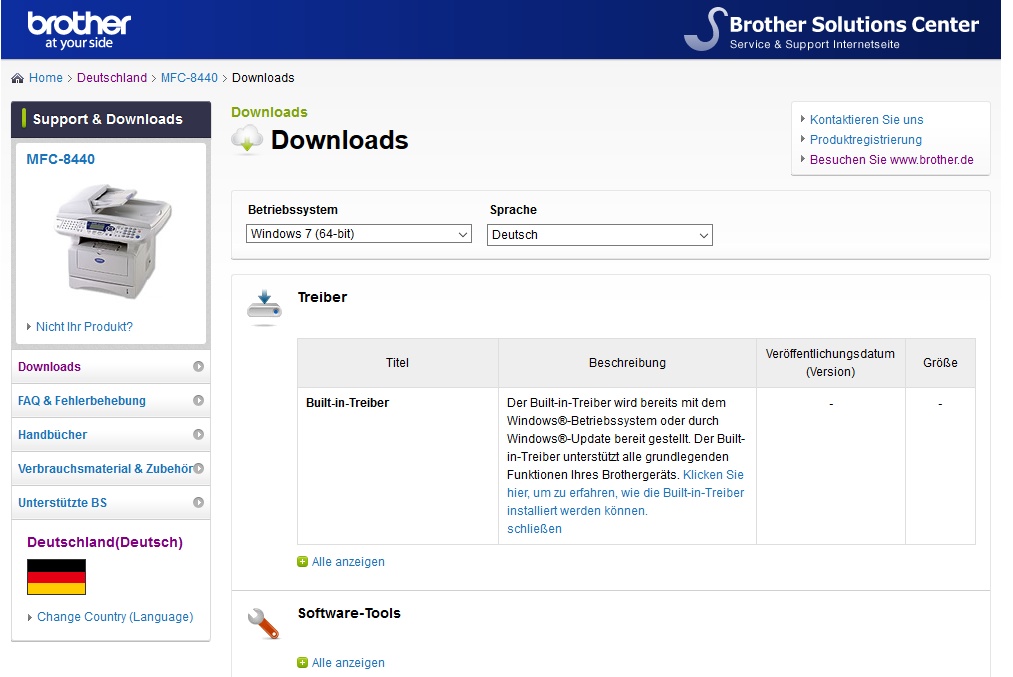Click the Größe column header
Screen dimensions: 1013x677
(940, 362)
